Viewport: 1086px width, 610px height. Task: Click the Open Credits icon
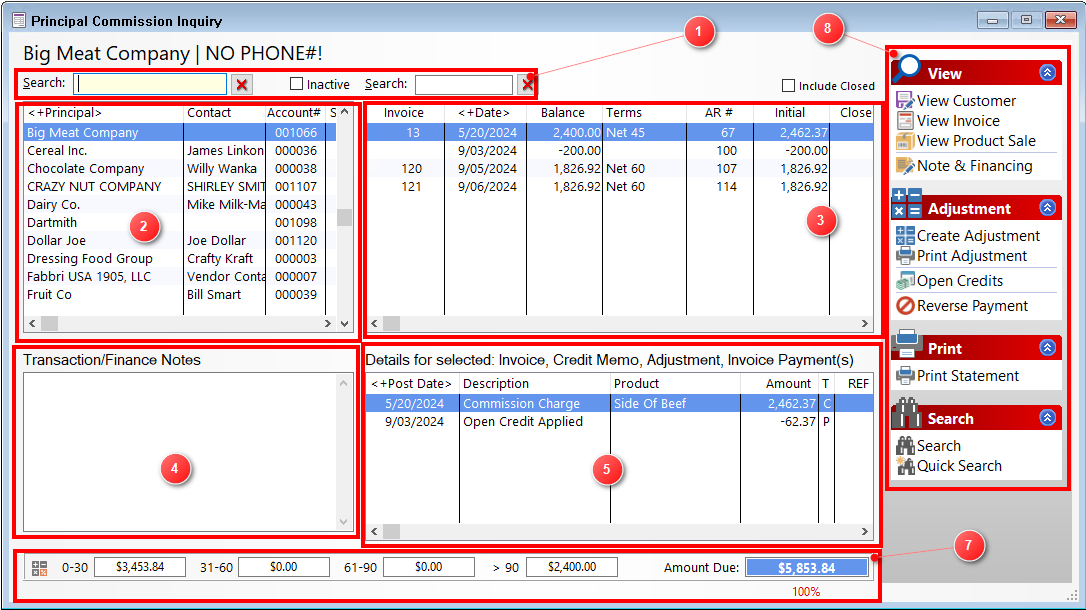point(905,281)
